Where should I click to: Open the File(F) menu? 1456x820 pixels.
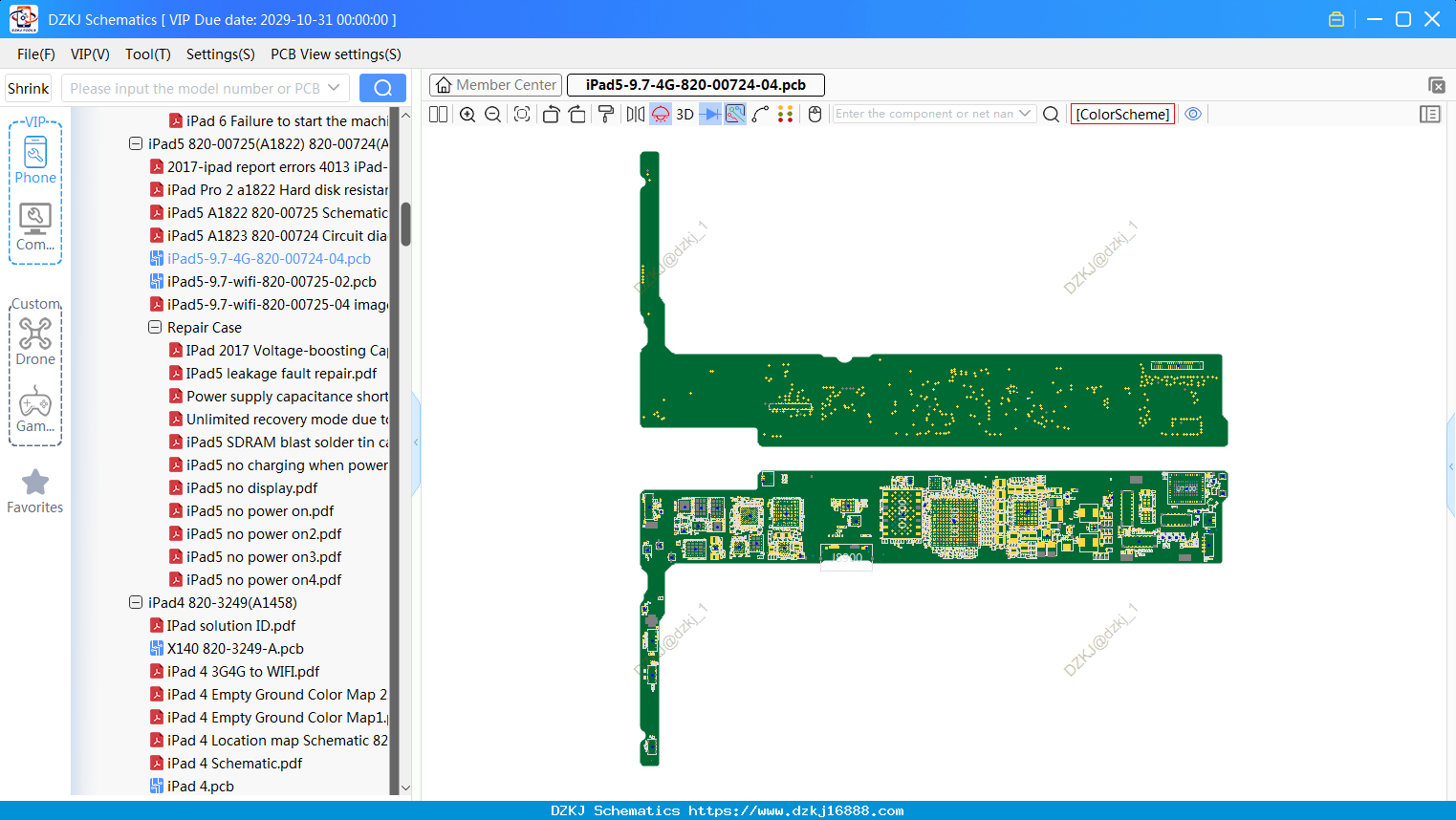click(x=36, y=54)
